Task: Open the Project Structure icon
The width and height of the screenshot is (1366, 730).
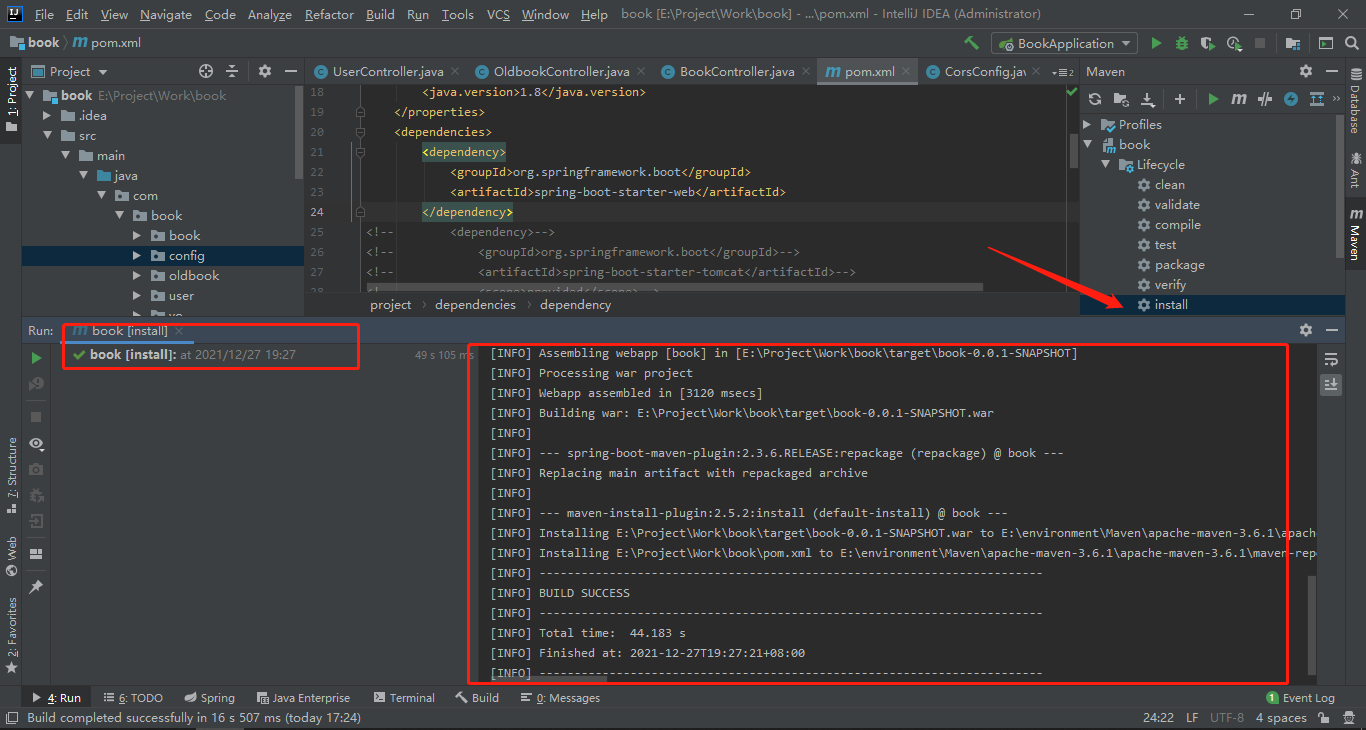Action: pos(1294,43)
